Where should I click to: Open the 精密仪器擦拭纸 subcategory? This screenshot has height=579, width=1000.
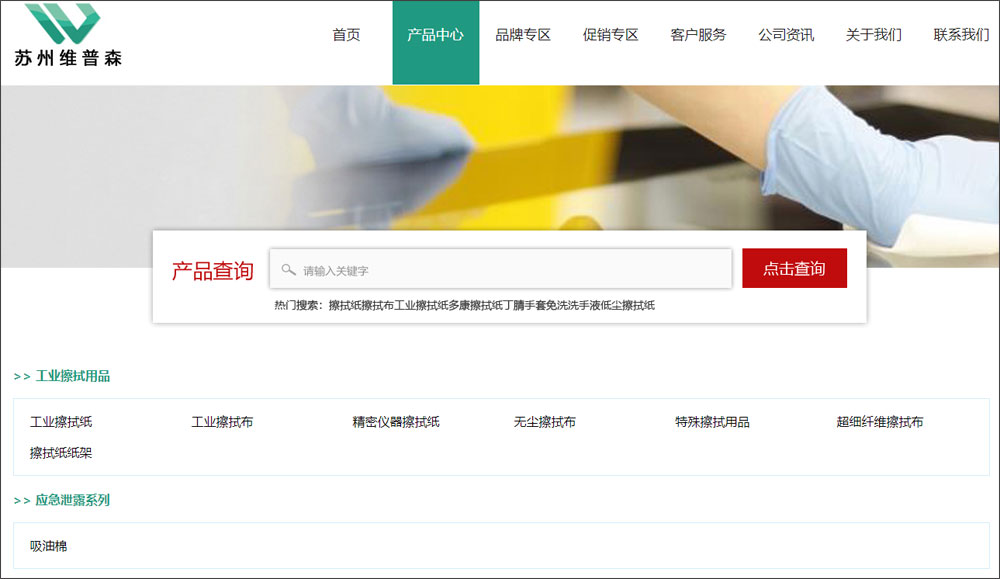396,422
